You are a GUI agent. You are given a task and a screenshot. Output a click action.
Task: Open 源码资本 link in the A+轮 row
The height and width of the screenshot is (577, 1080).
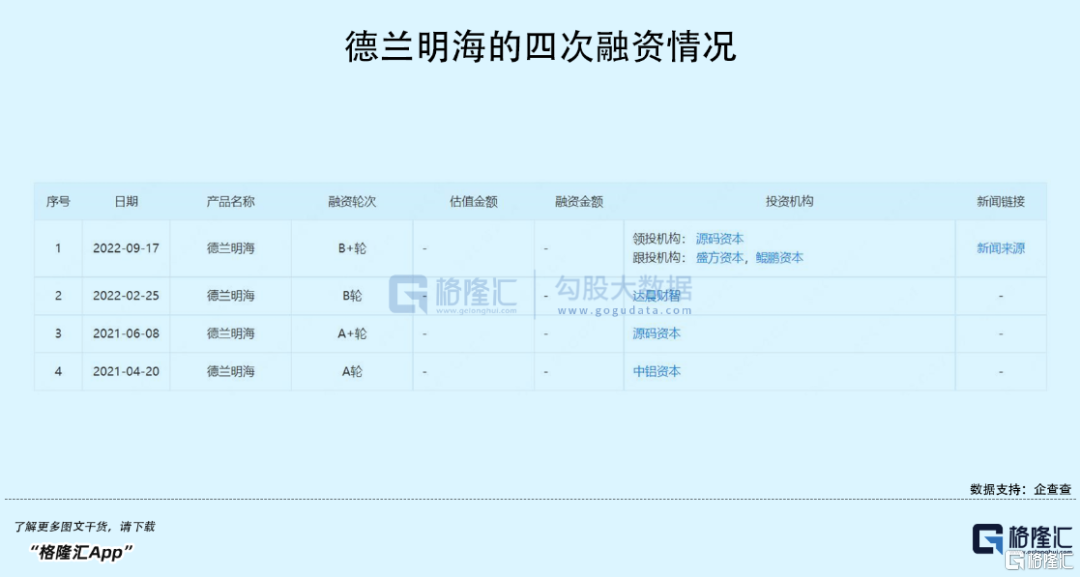[x=656, y=333]
